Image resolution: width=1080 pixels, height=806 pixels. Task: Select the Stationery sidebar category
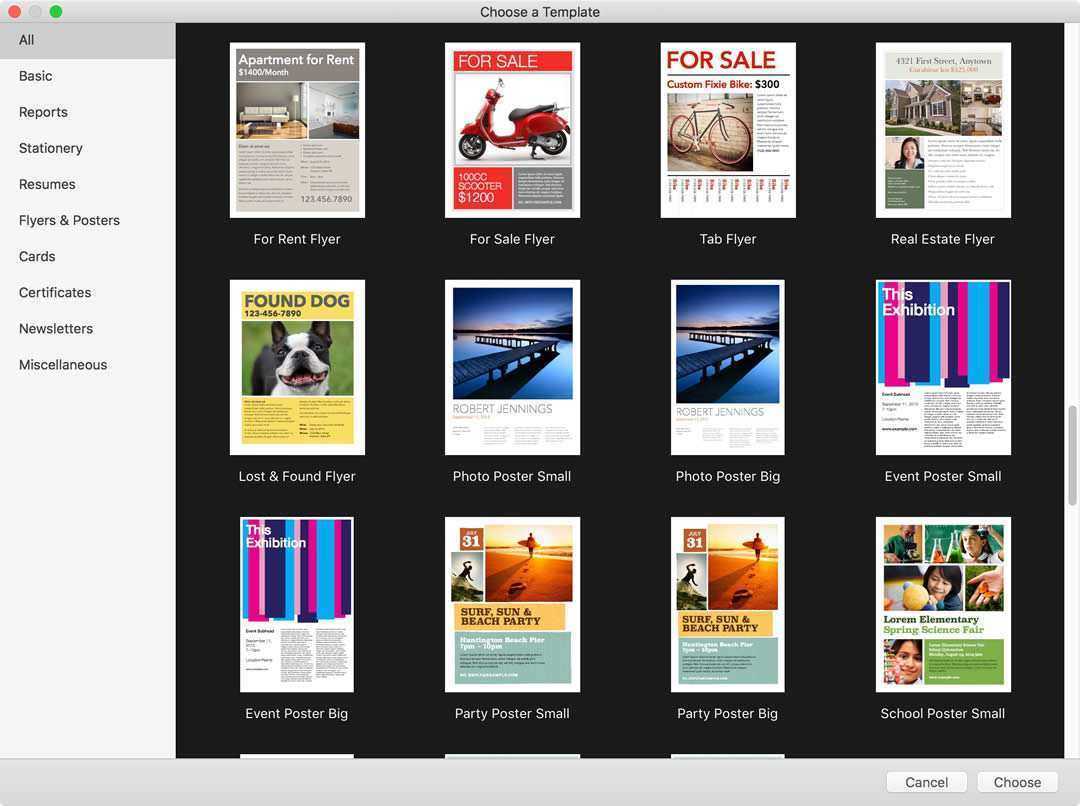(51, 148)
